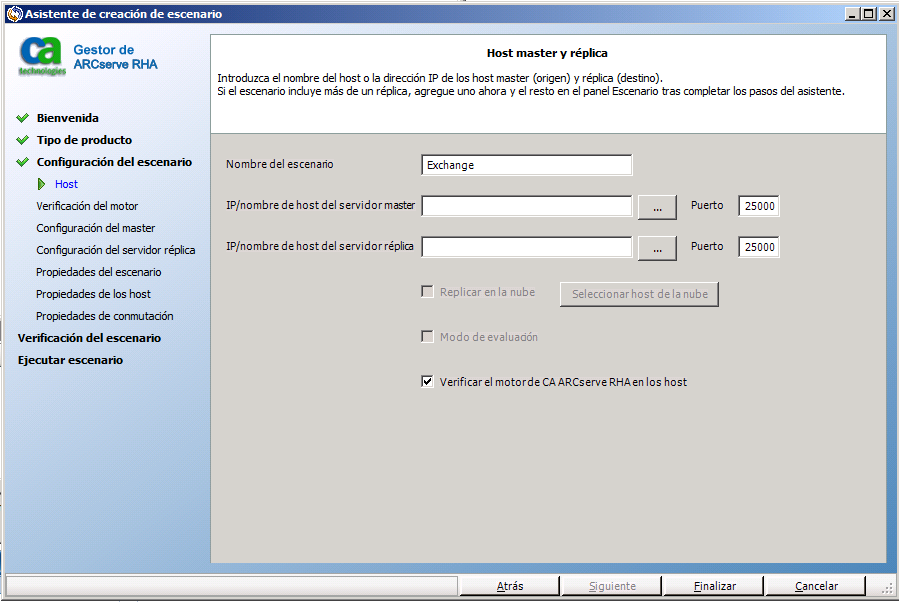This screenshot has width=899, height=602.
Task: Uncheck Verificar el motor de CA ARCserve RHA
Action: (x=427, y=381)
